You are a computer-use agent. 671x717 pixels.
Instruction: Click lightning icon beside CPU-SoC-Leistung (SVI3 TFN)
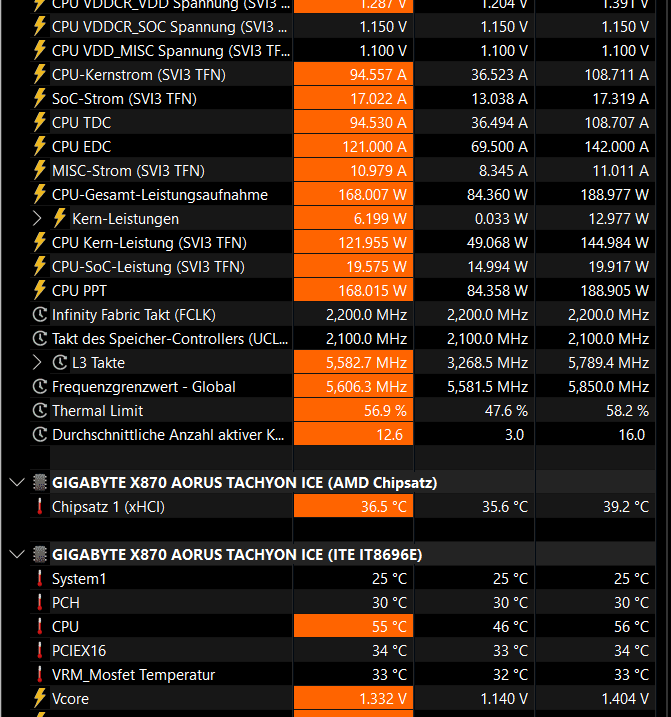tap(40, 266)
